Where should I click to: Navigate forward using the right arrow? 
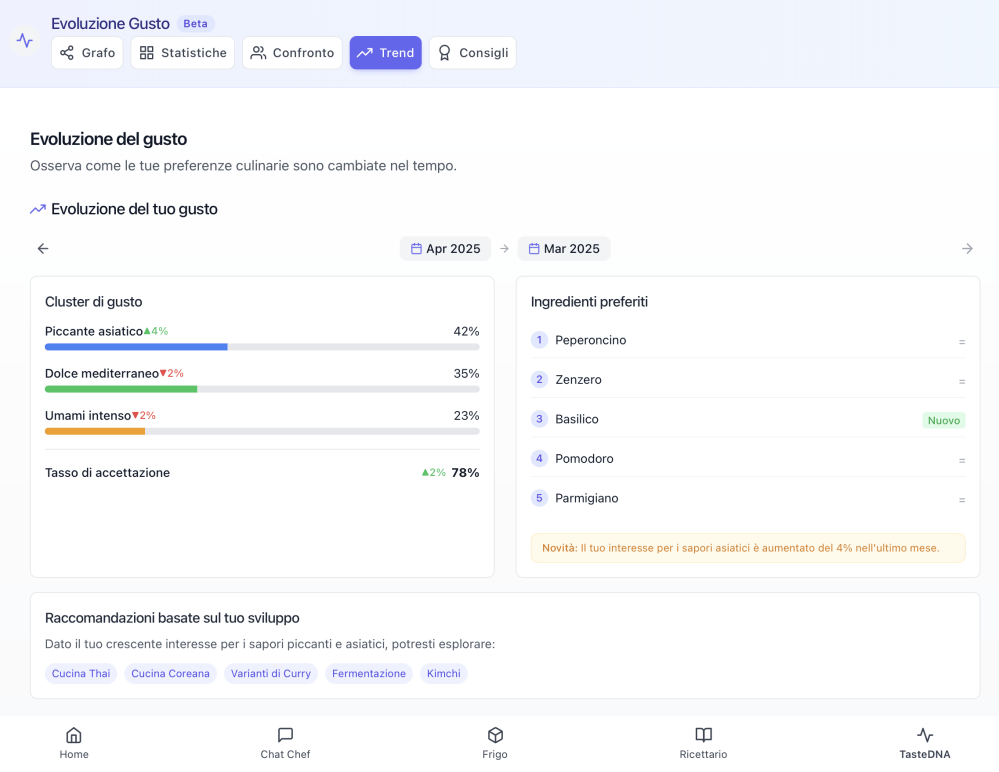(x=967, y=248)
